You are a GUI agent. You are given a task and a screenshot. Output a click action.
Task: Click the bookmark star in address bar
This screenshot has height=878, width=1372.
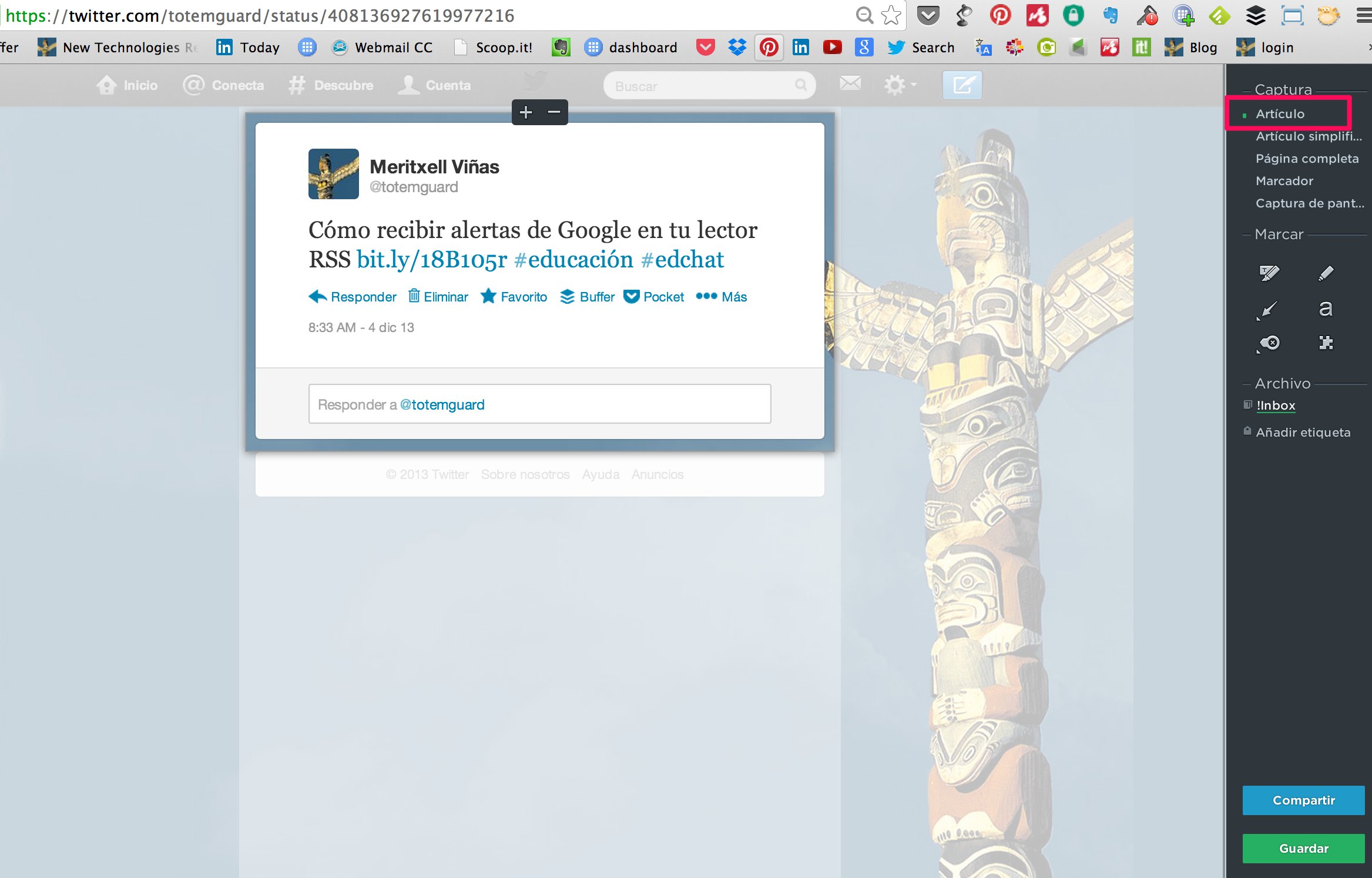891,15
